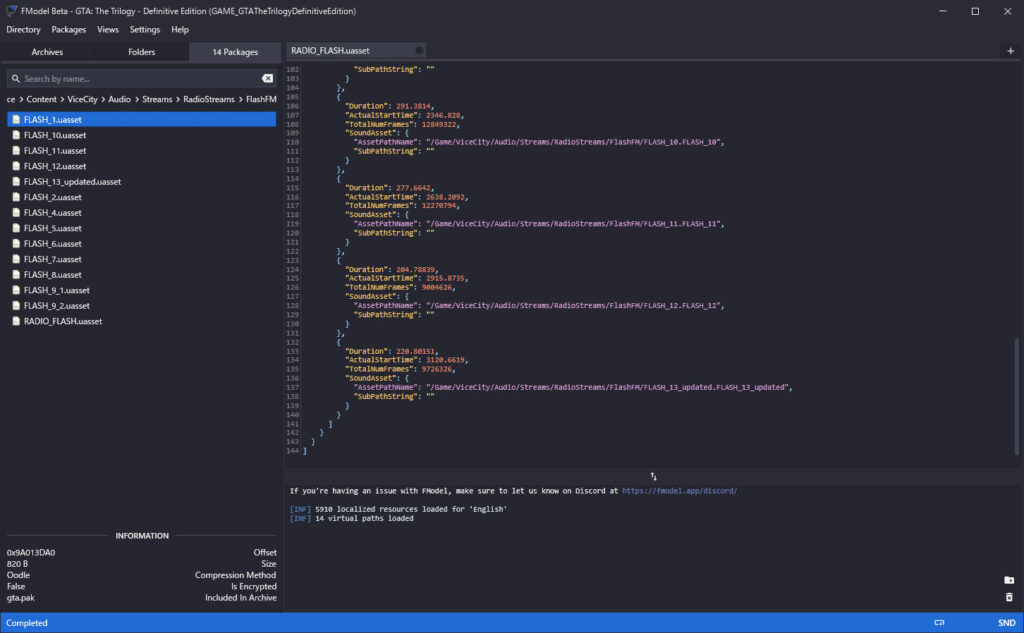1024x633 pixels.
Task: Navigate to ViceCity in breadcrumb
Action: coord(82,99)
